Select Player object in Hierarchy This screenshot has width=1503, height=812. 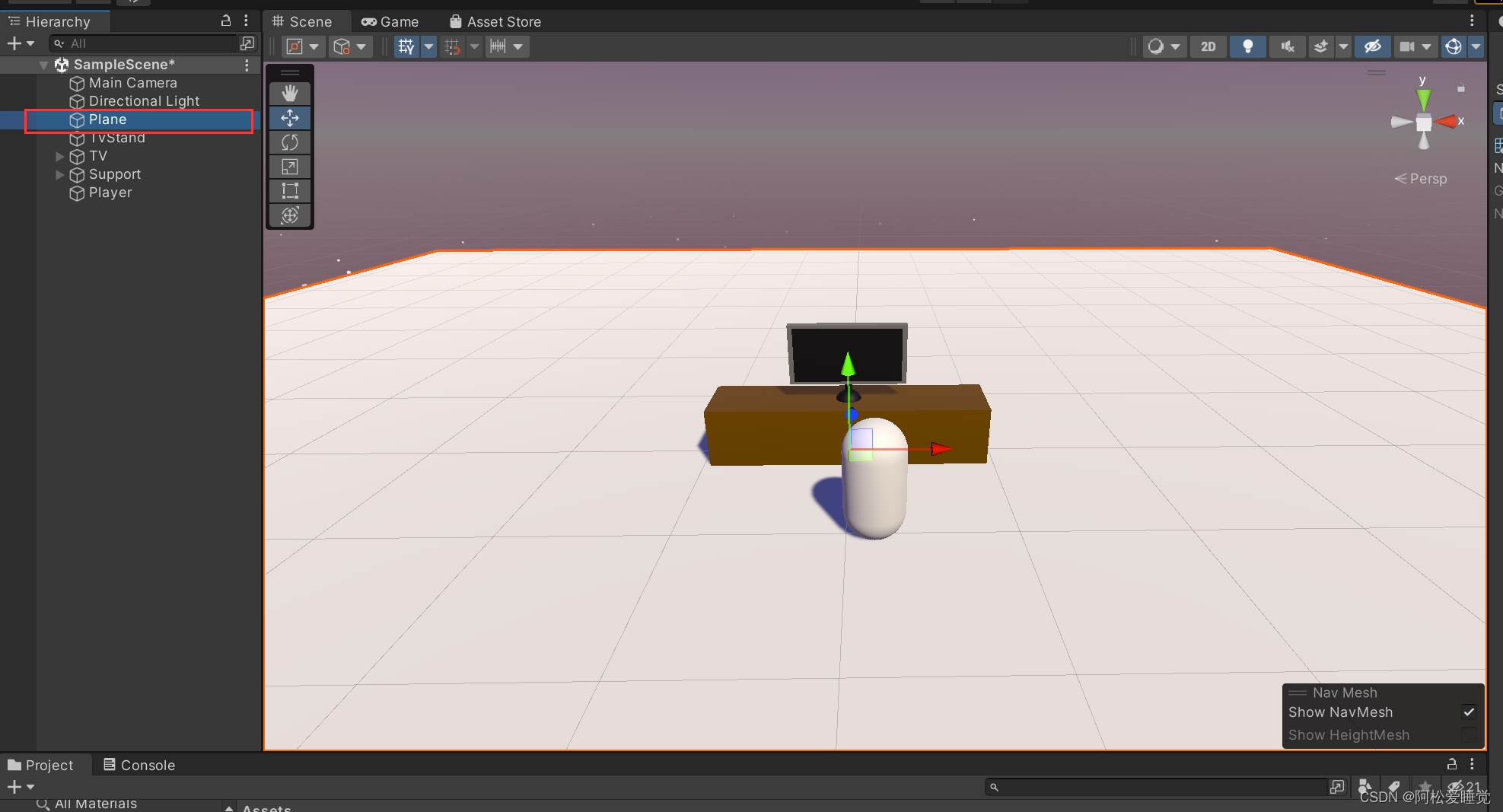tap(110, 193)
